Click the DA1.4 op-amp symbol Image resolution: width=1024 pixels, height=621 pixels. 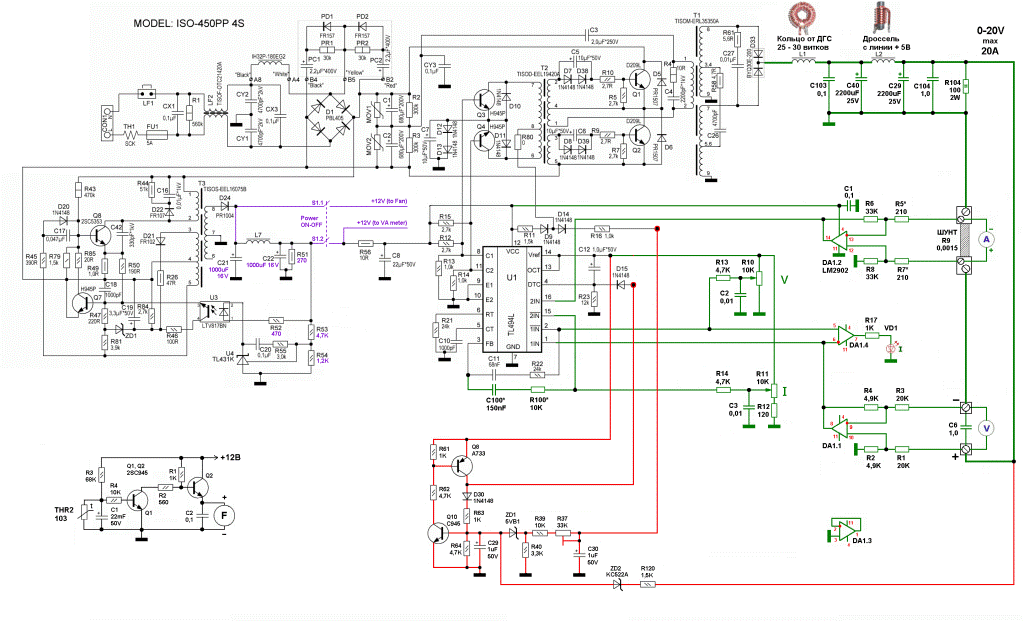(847, 334)
